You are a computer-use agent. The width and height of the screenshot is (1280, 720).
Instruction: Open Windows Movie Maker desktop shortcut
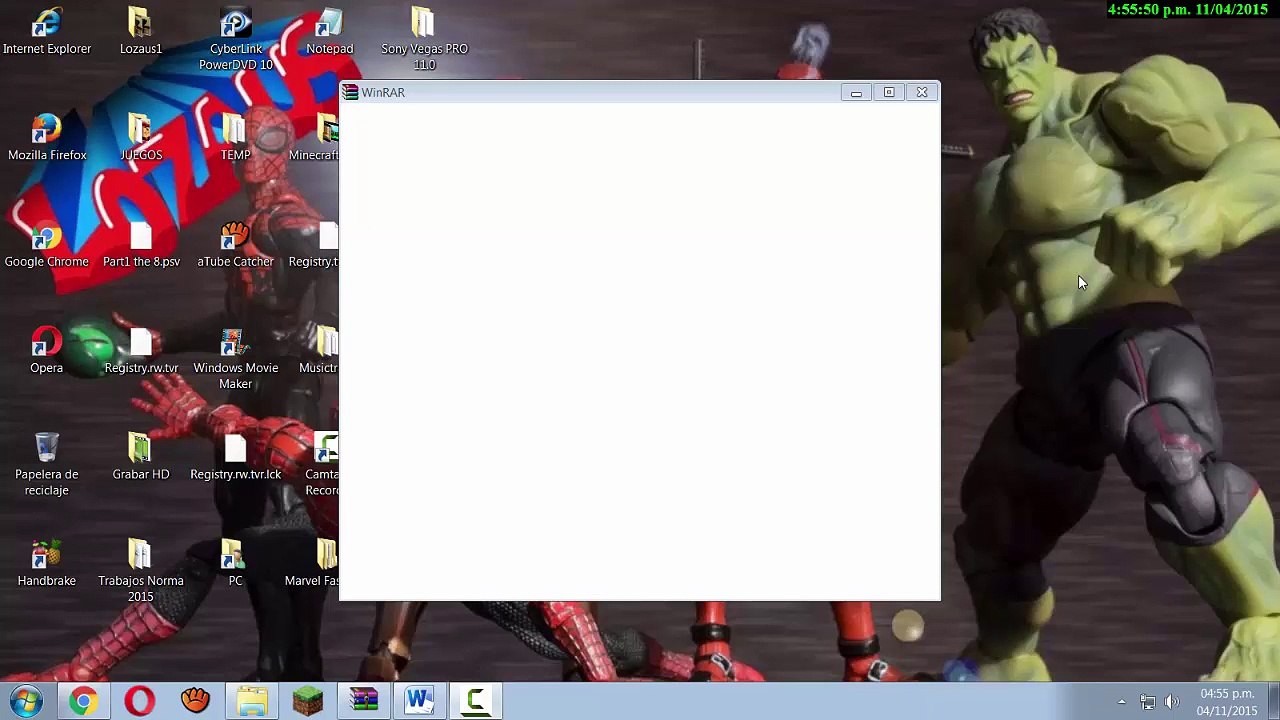pos(235,358)
